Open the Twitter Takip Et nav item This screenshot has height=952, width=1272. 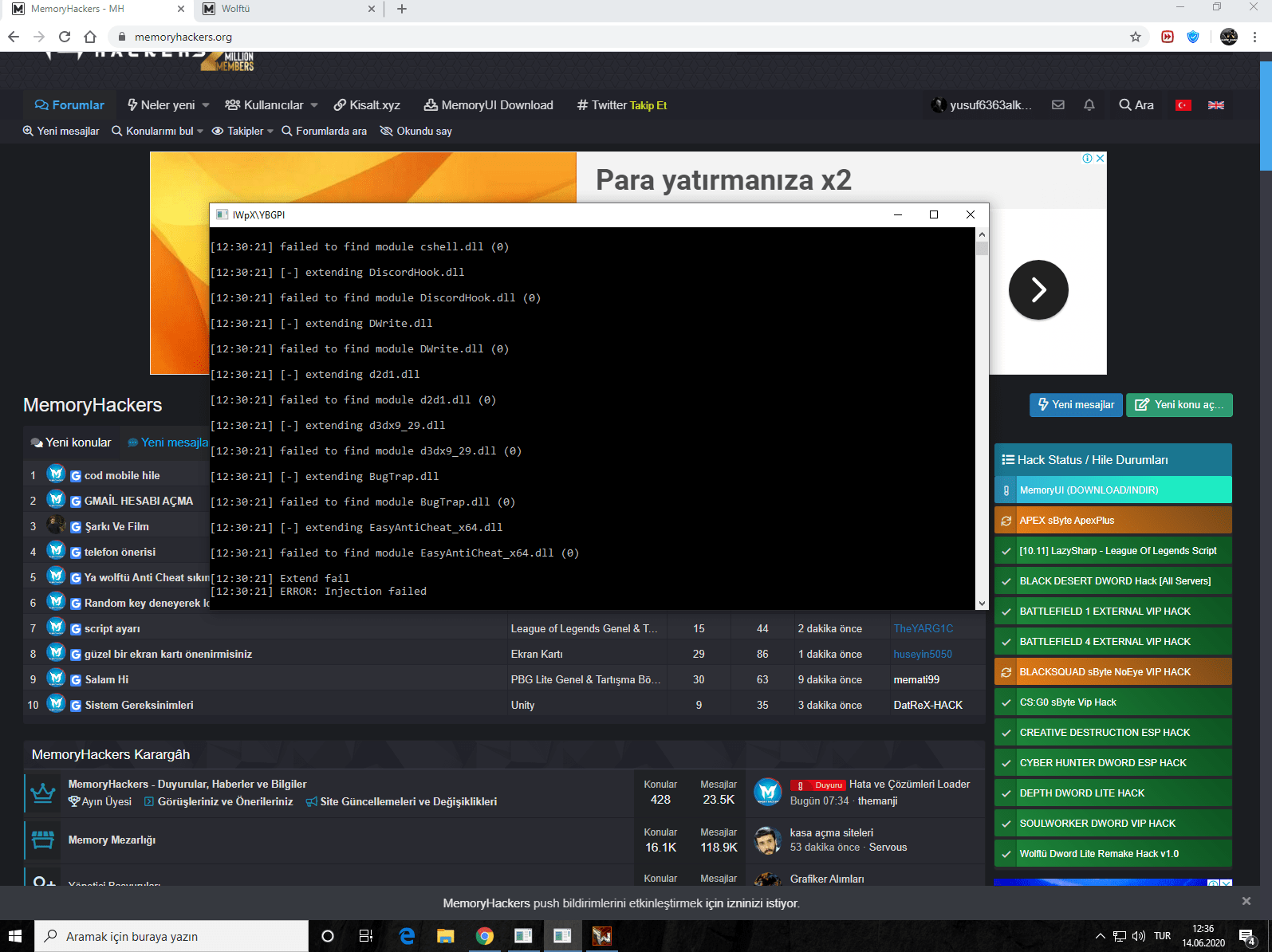pyautogui.click(x=622, y=105)
